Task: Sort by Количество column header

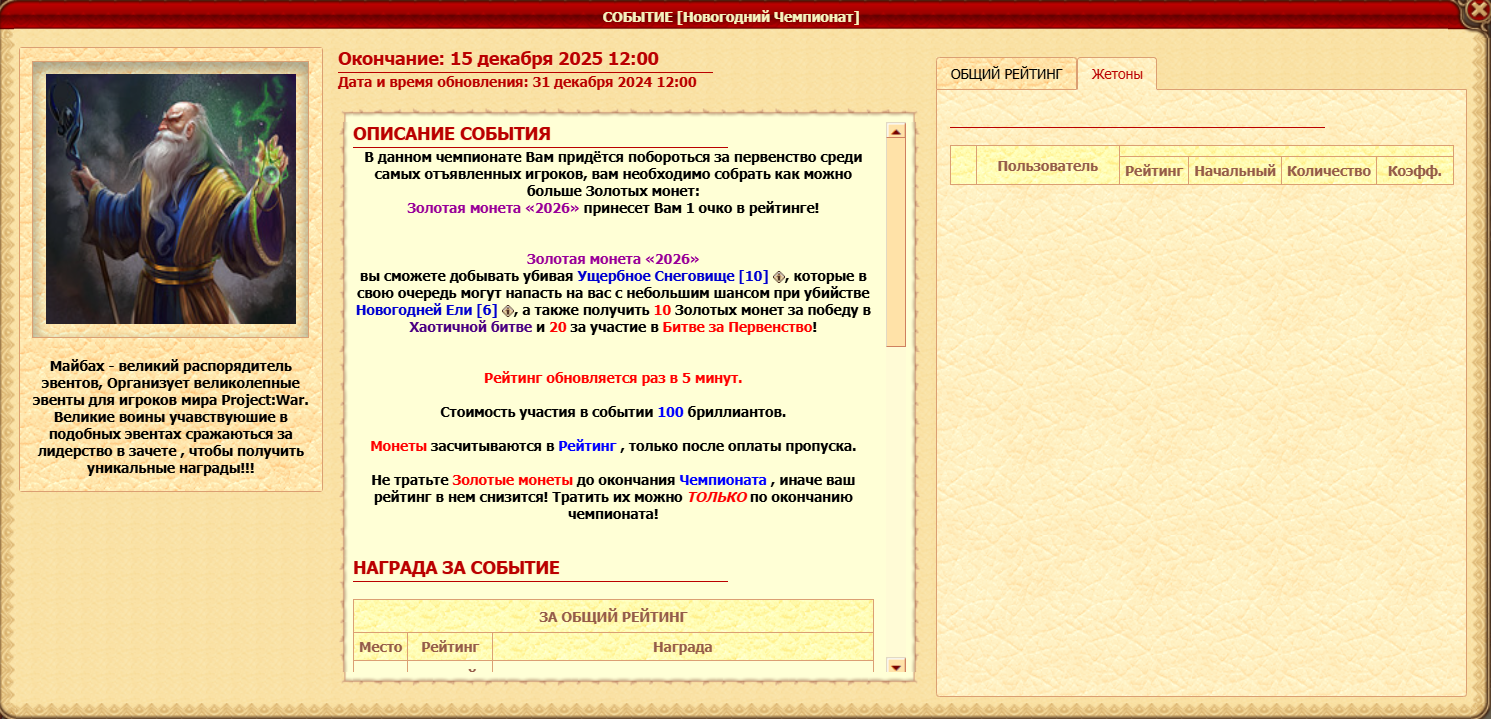Action: (x=1328, y=171)
